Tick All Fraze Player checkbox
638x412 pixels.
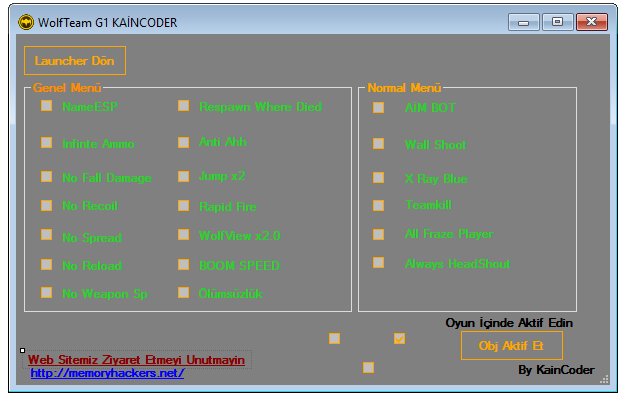[378, 235]
